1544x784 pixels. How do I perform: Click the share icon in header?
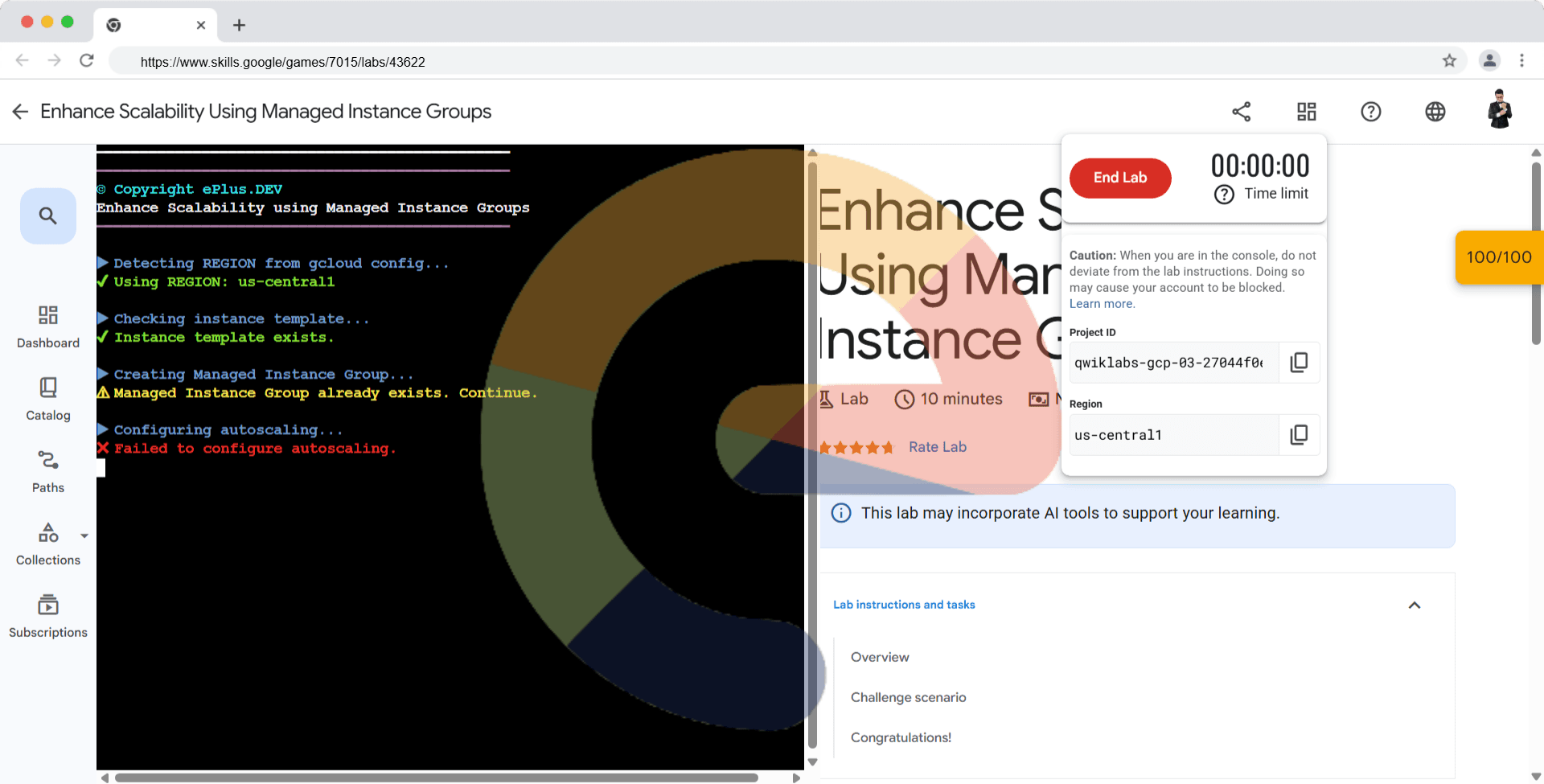tap(1242, 112)
